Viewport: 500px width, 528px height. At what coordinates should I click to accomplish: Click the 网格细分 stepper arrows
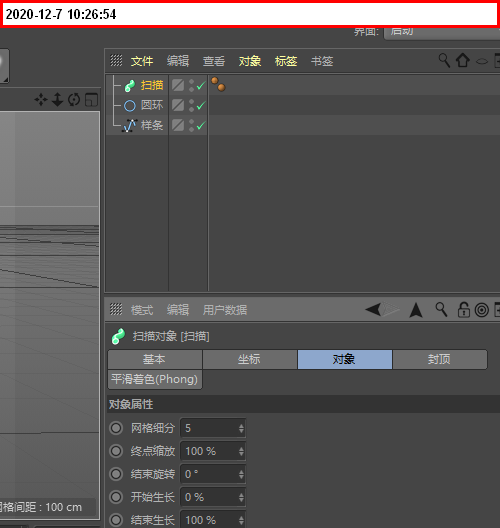[241, 428]
